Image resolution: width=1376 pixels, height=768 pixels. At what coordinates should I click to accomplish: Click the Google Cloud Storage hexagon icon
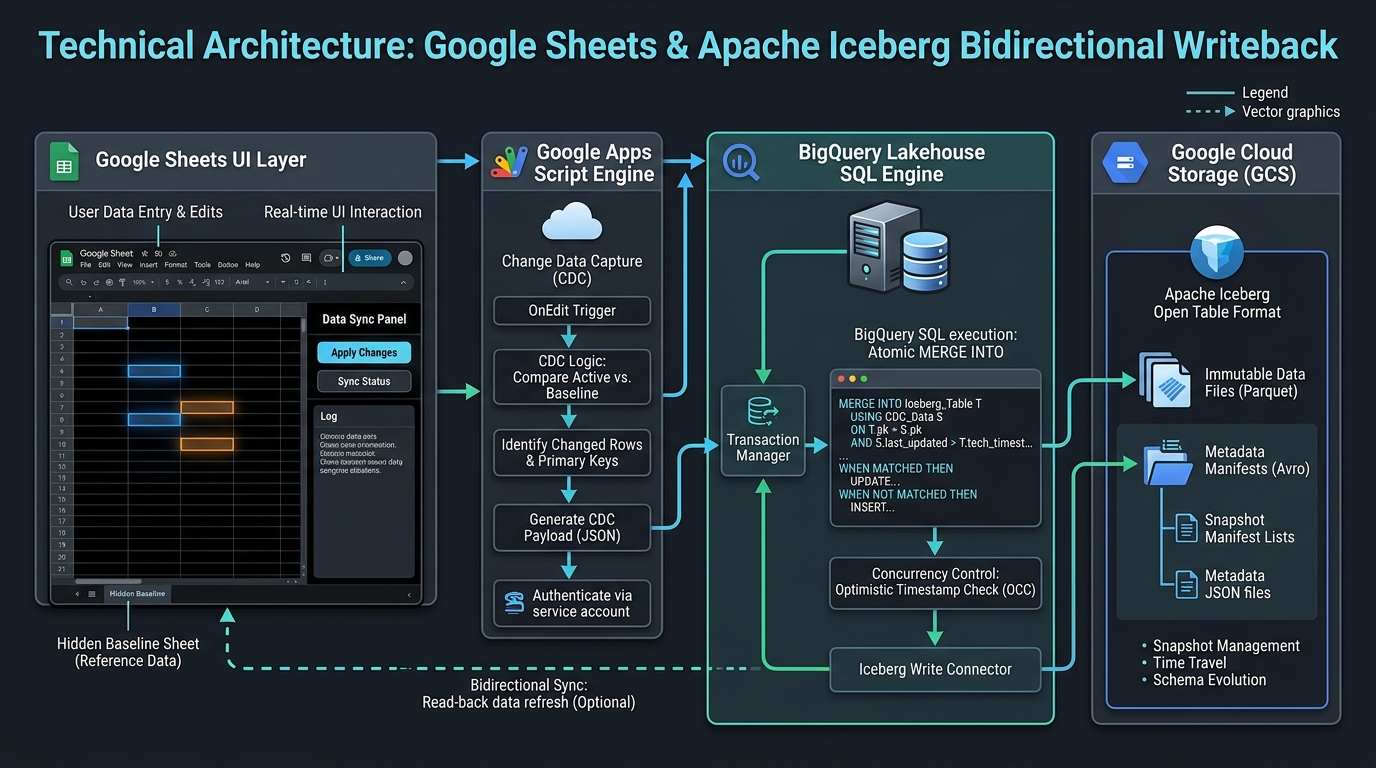click(x=1125, y=163)
